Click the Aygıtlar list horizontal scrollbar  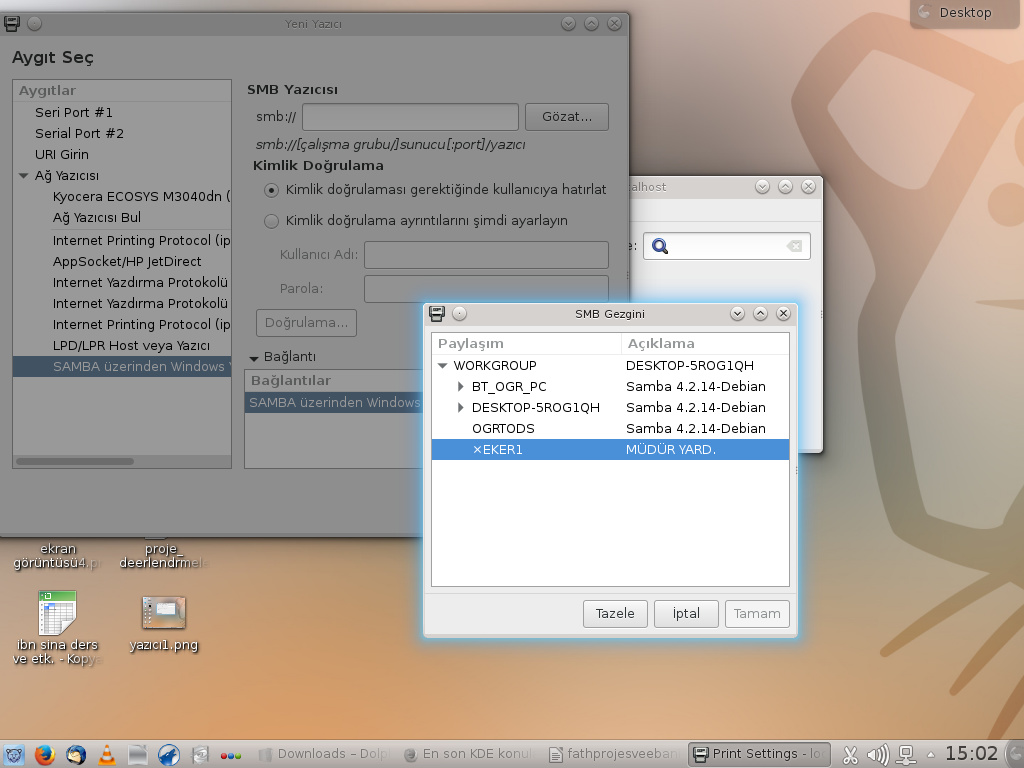coord(75,461)
